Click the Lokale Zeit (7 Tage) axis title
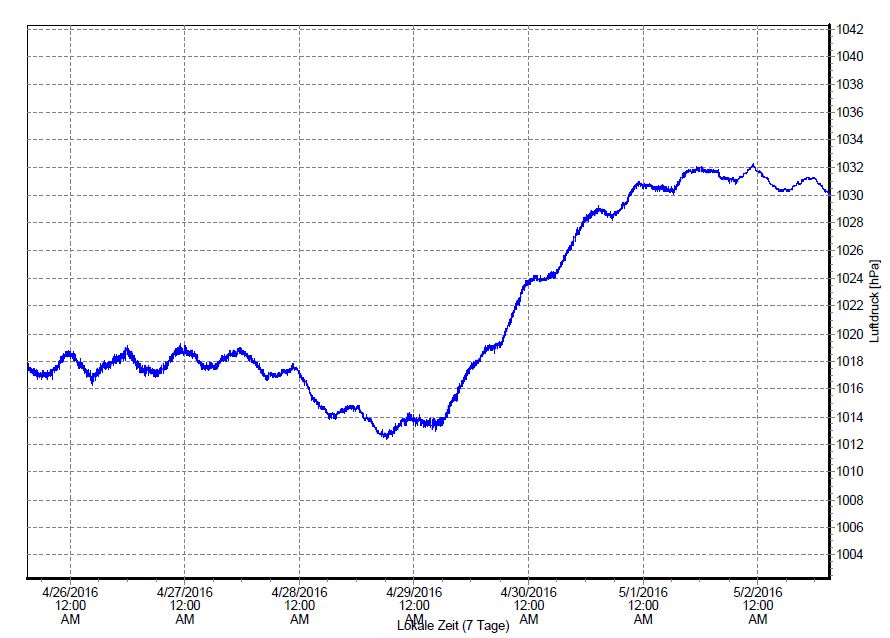This screenshot has height=638, width=890. pos(453,627)
